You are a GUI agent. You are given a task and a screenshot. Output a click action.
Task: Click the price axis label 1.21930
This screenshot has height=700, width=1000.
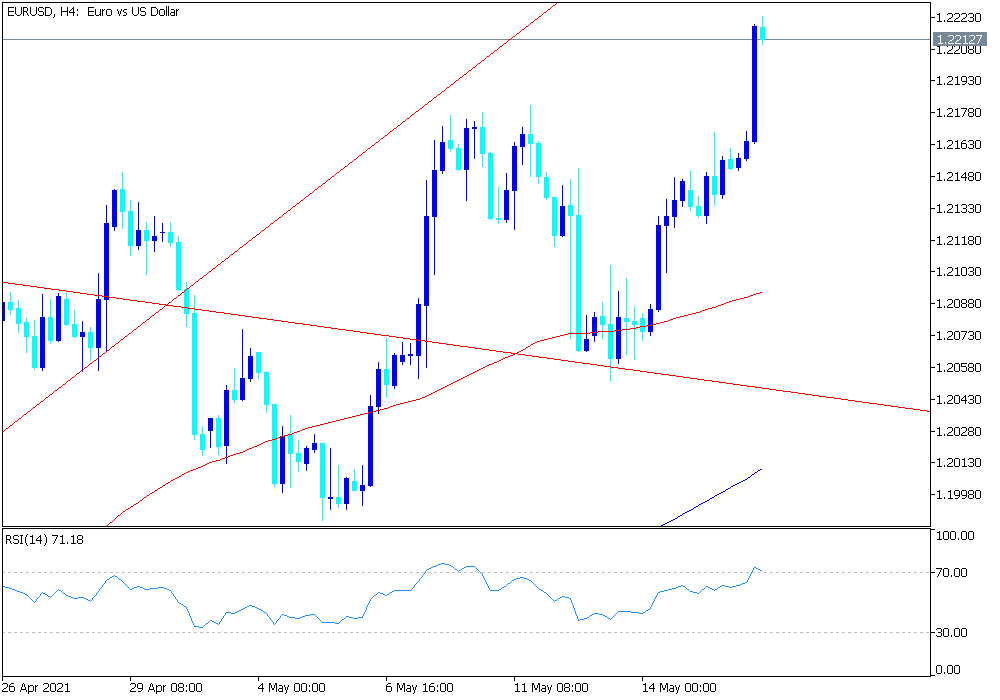959,81
